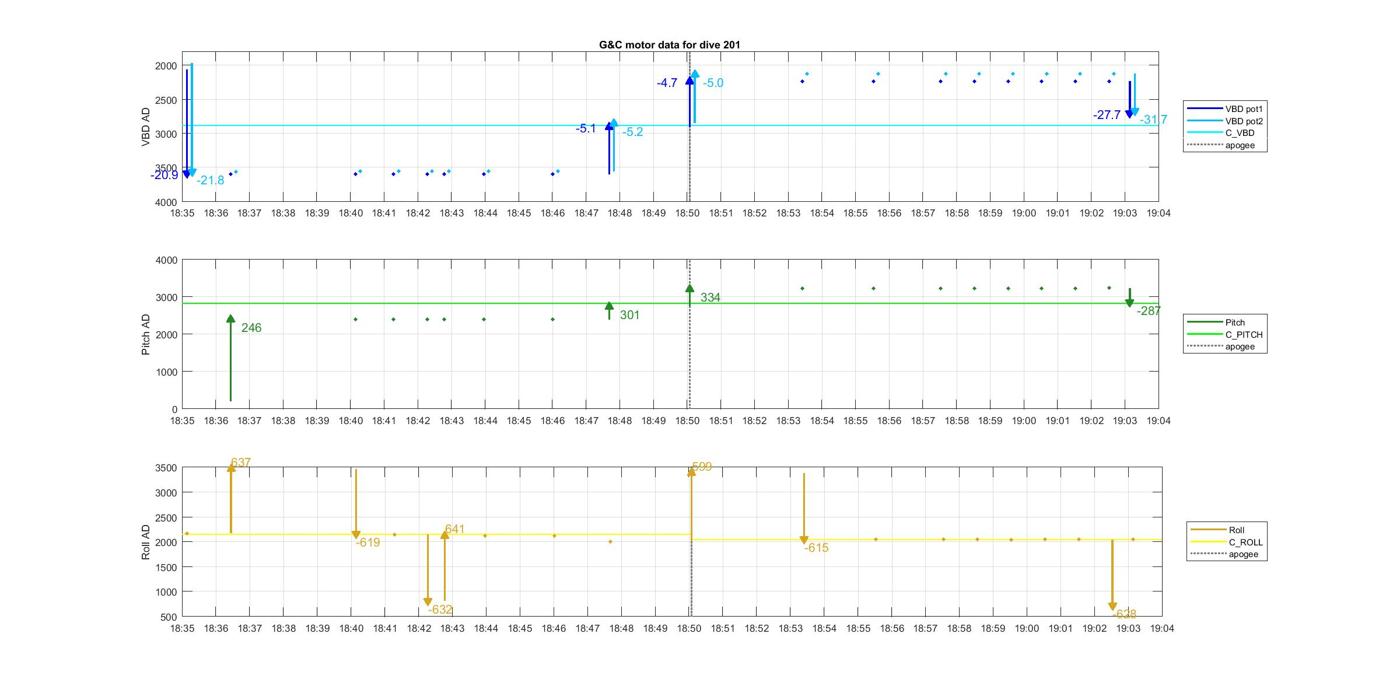
Task: Click the "-619" roll annotation
Action: click(x=367, y=543)
